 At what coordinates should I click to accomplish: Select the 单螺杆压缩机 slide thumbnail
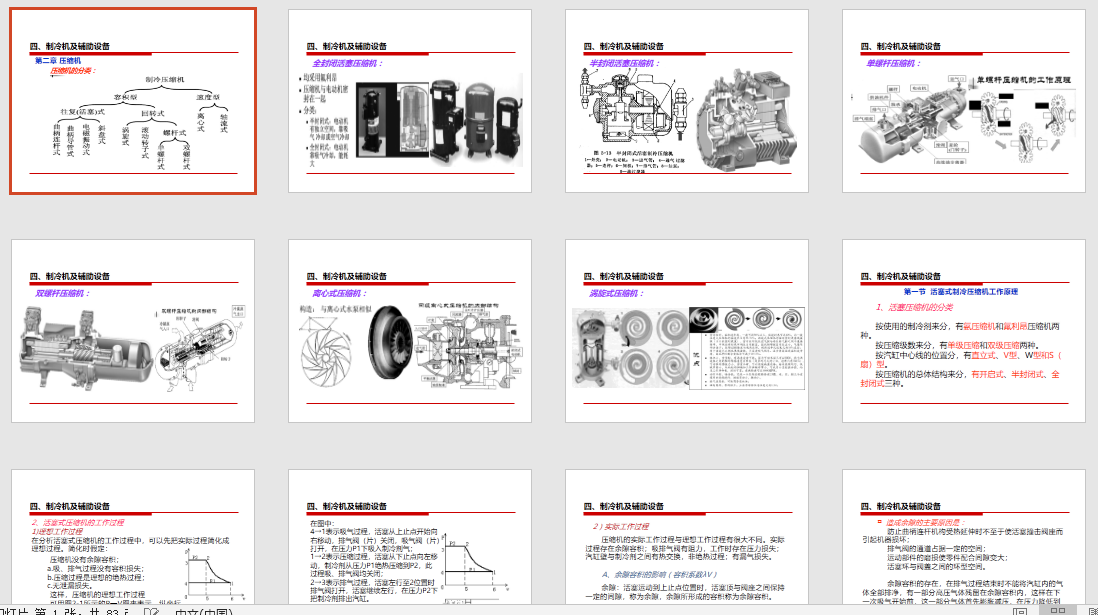click(x=964, y=101)
